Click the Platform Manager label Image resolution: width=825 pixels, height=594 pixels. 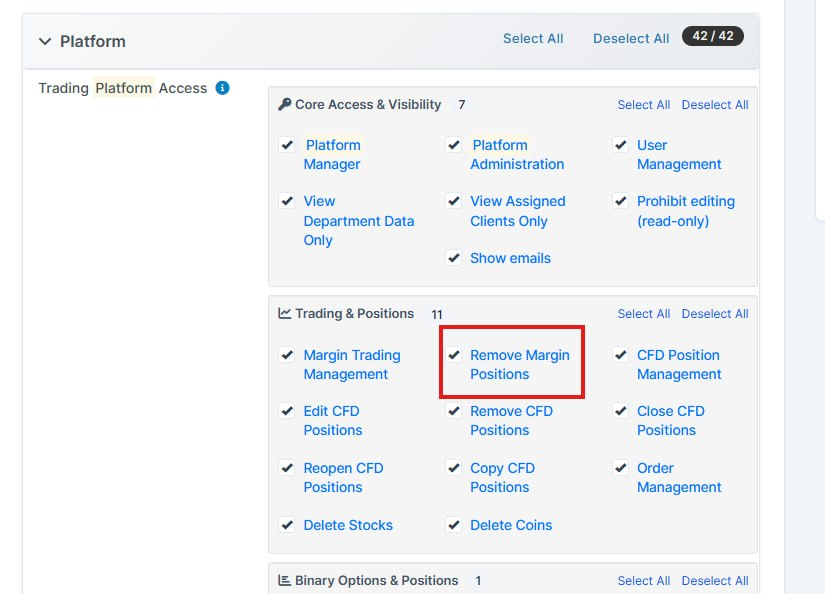[x=332, y=155]
